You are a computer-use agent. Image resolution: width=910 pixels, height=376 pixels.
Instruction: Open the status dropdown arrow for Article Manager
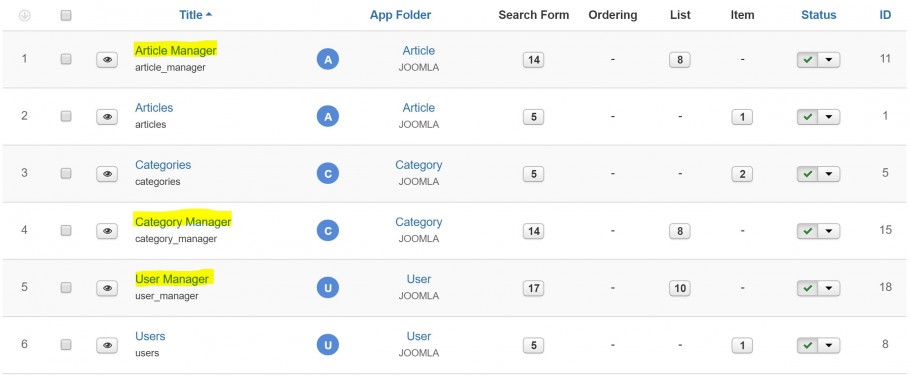click(x=829, y=60)
